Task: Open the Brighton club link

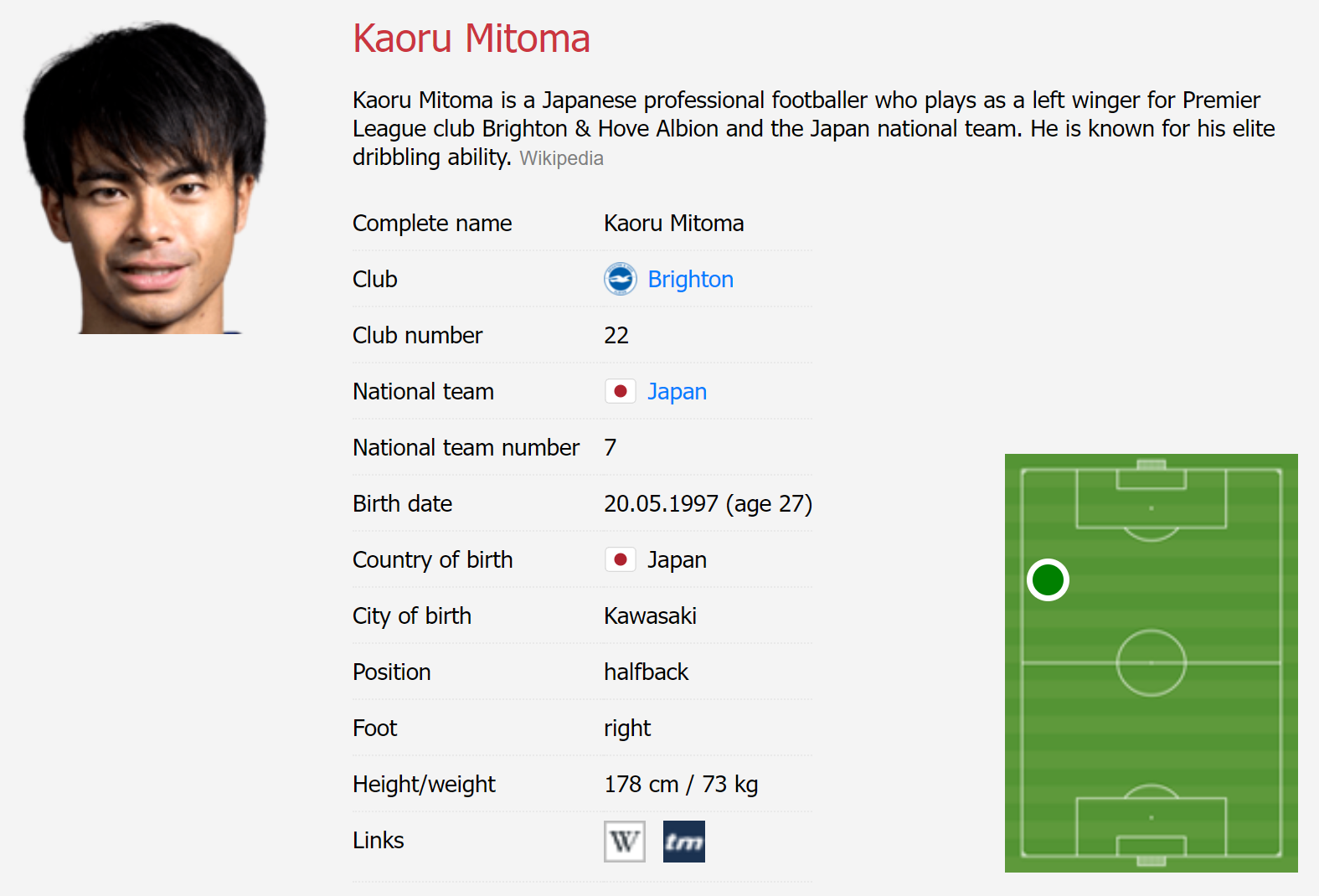Action: pyautogui.click(x=690, y=280)
